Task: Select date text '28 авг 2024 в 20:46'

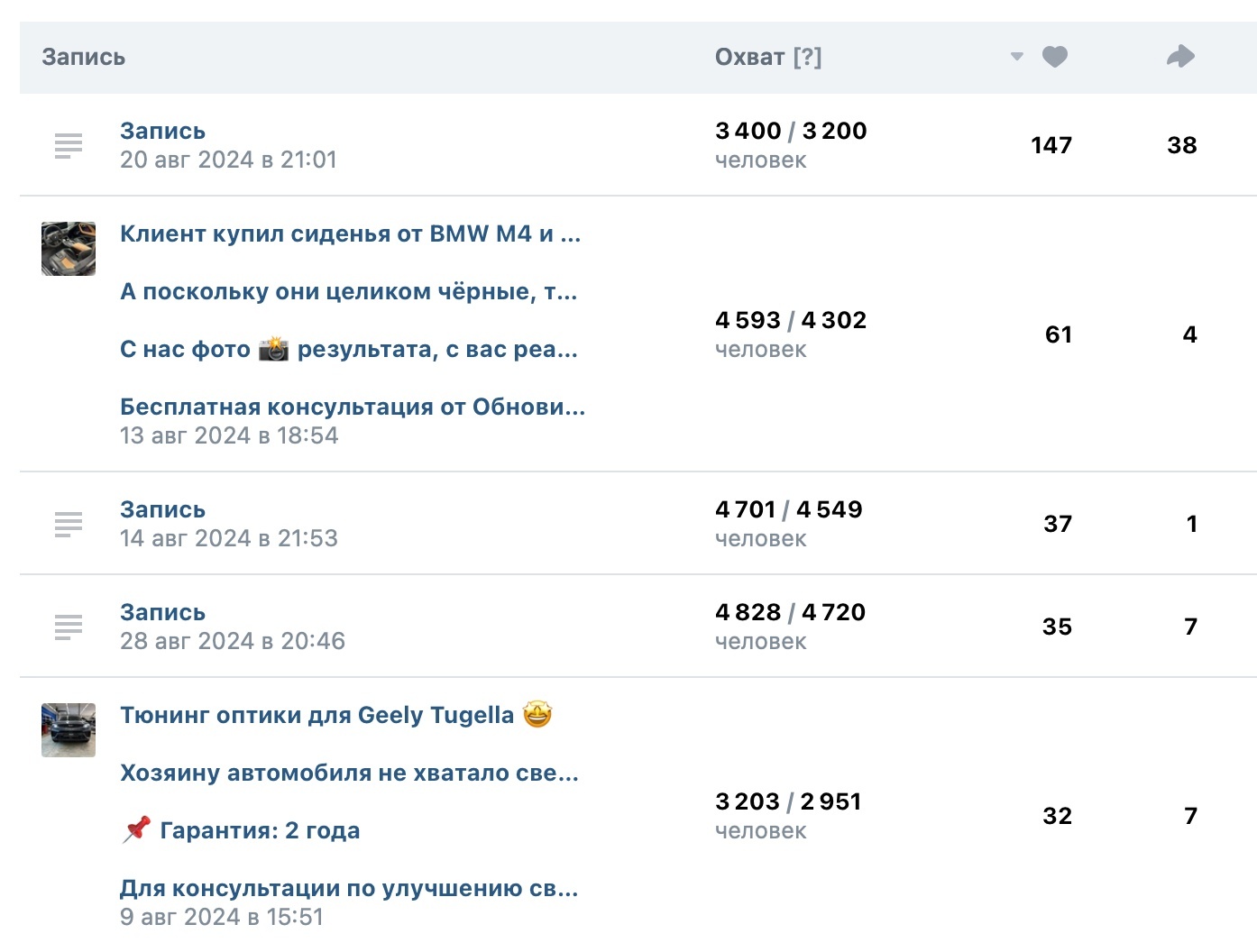Action: tap(233, 641)
